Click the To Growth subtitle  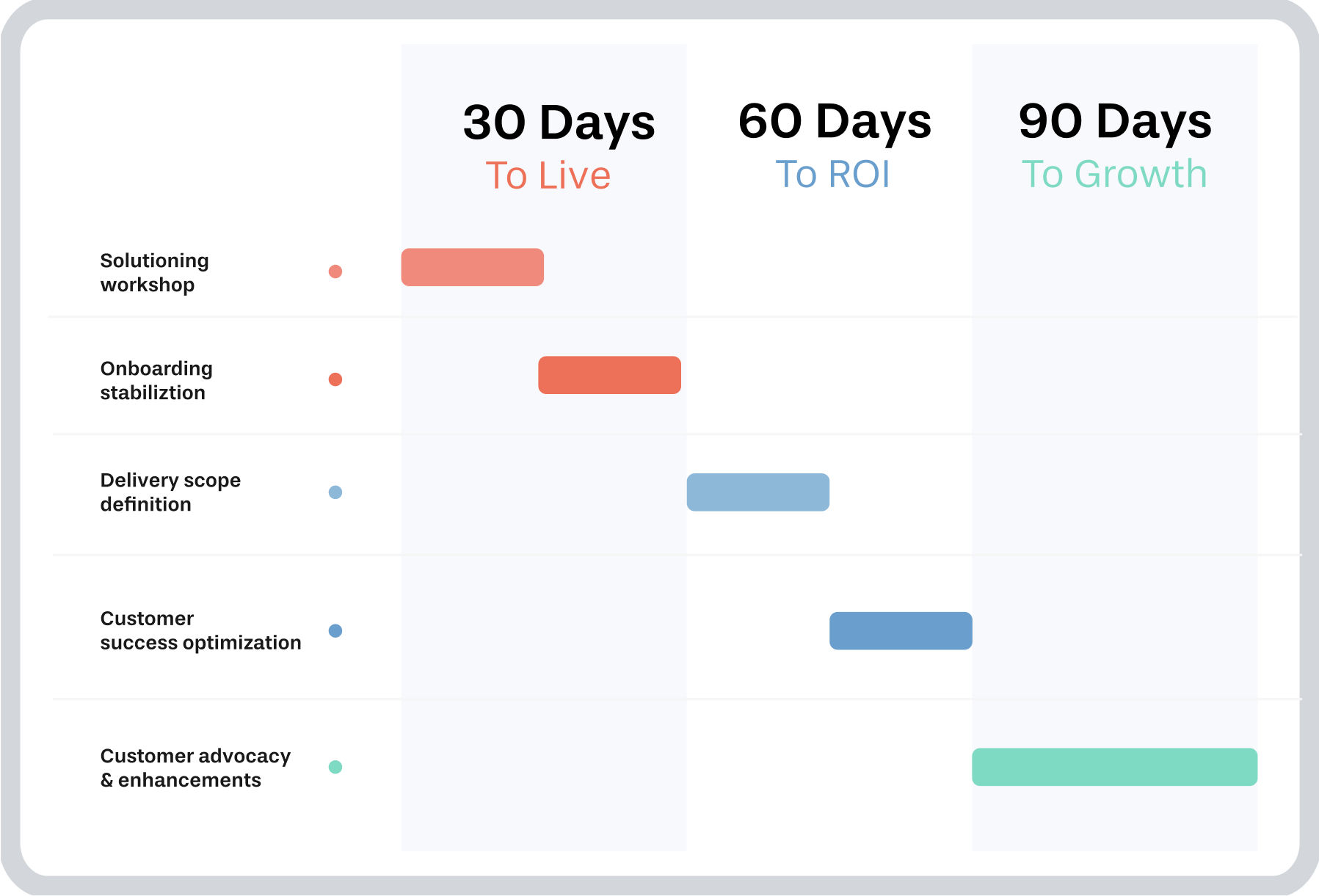point(1114,175)
